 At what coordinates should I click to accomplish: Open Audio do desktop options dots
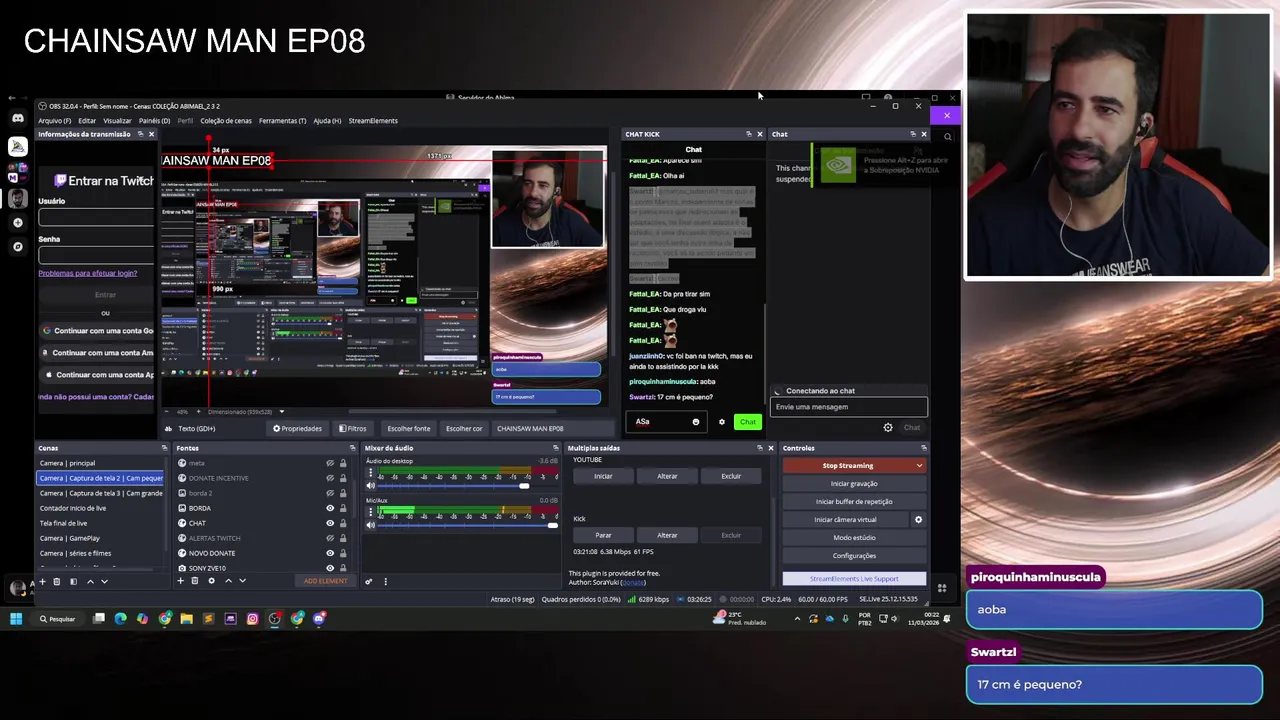click(x=370, y=472)
